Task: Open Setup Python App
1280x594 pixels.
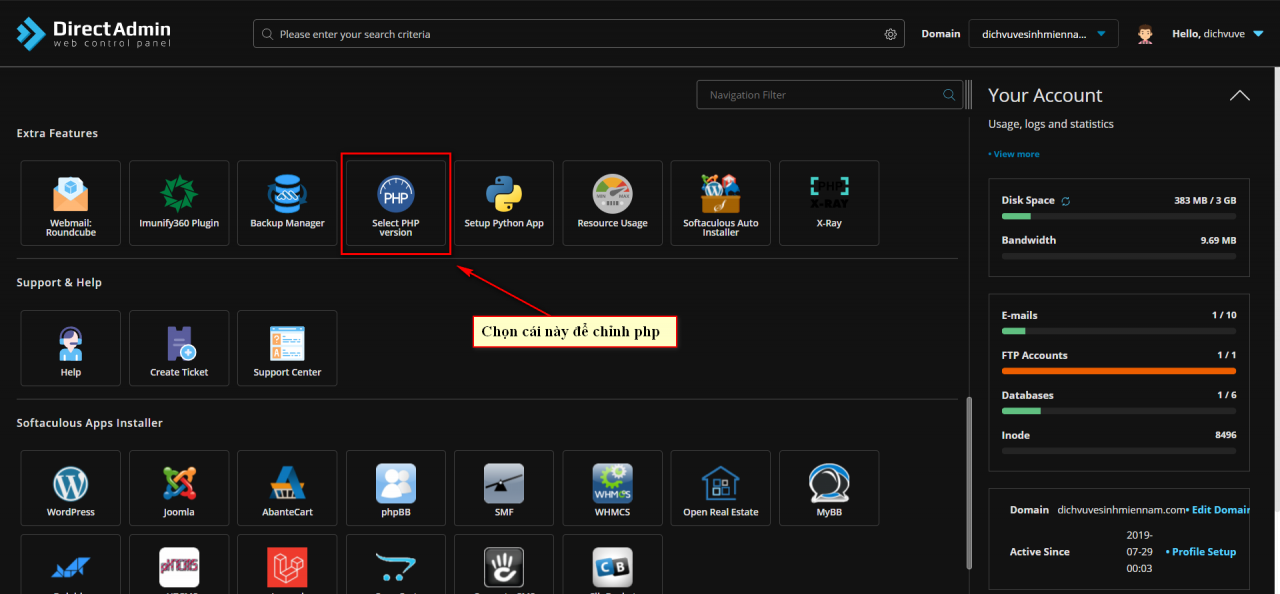Action: point(504,203)
